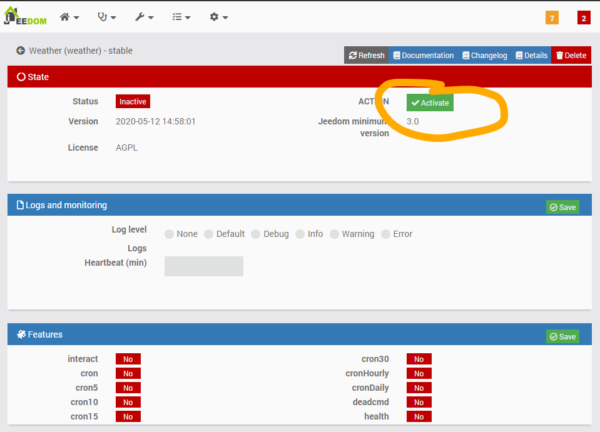Click the cron5 No badge

click(x=128, y=388)
